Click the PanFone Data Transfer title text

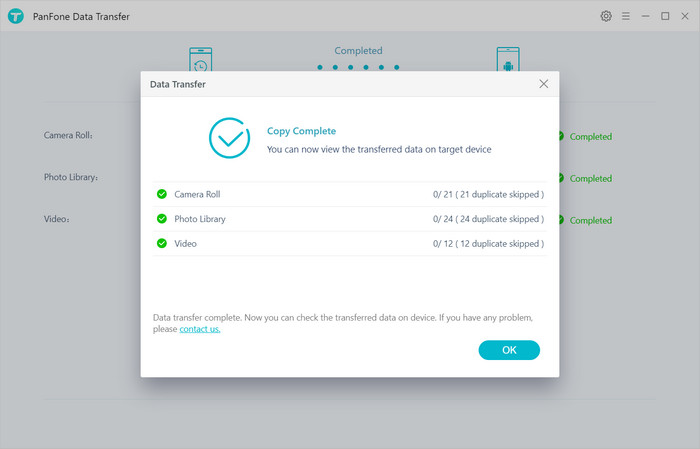[81, 17]
